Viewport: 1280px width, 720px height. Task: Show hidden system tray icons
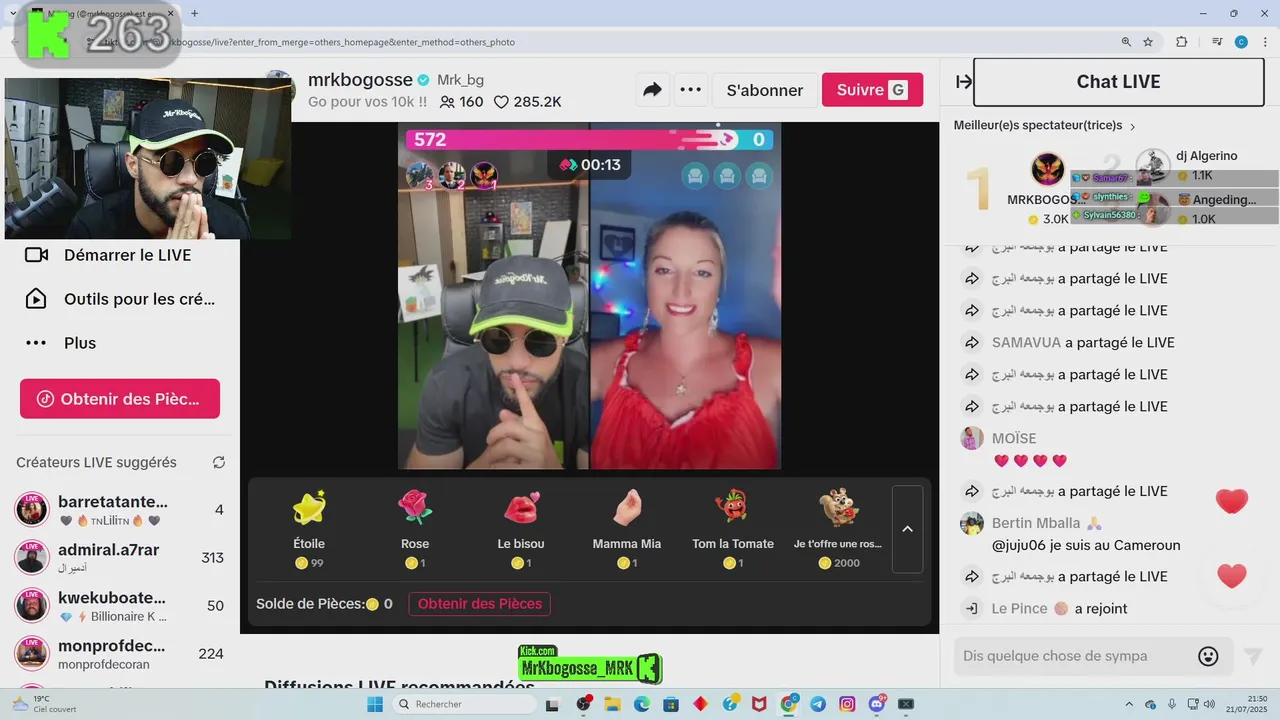click(x=1129, y=704)
